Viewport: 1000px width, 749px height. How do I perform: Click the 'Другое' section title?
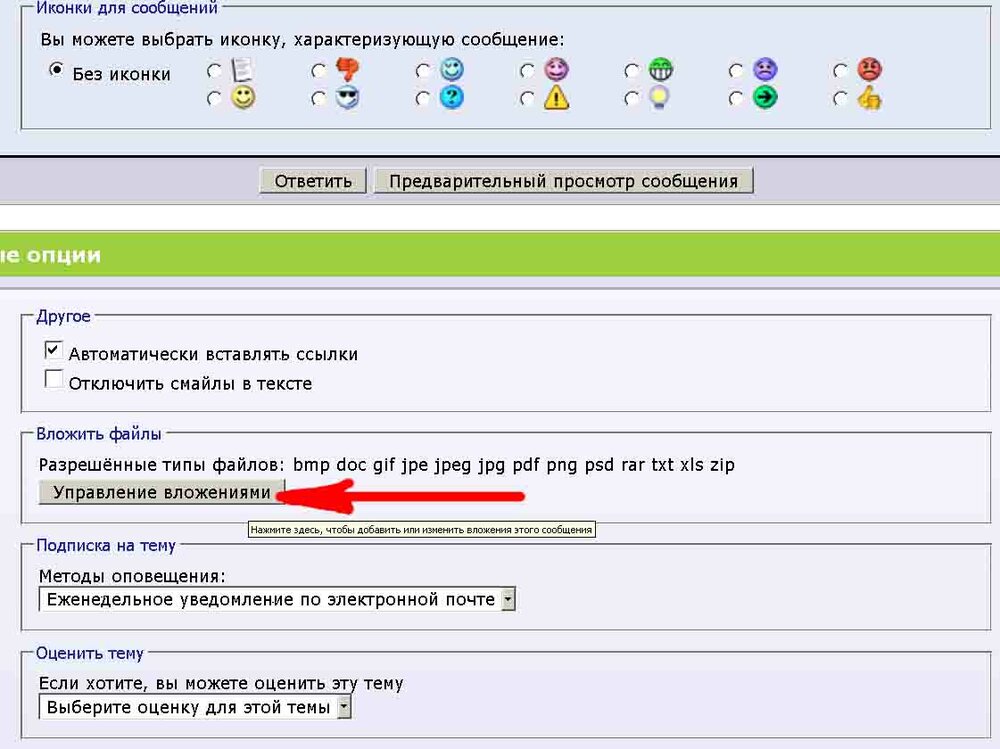[x=63, y=316]
